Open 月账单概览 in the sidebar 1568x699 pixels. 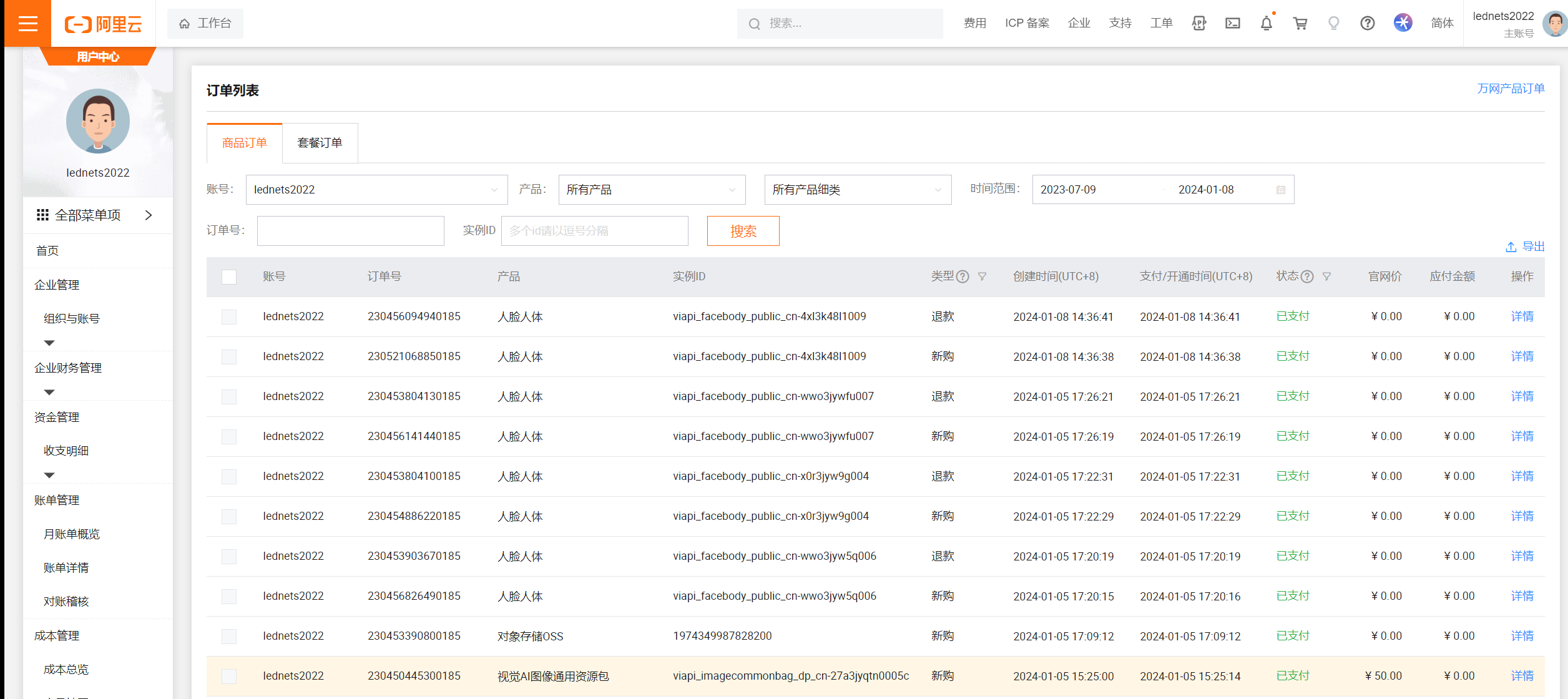[x=72, y=534]
